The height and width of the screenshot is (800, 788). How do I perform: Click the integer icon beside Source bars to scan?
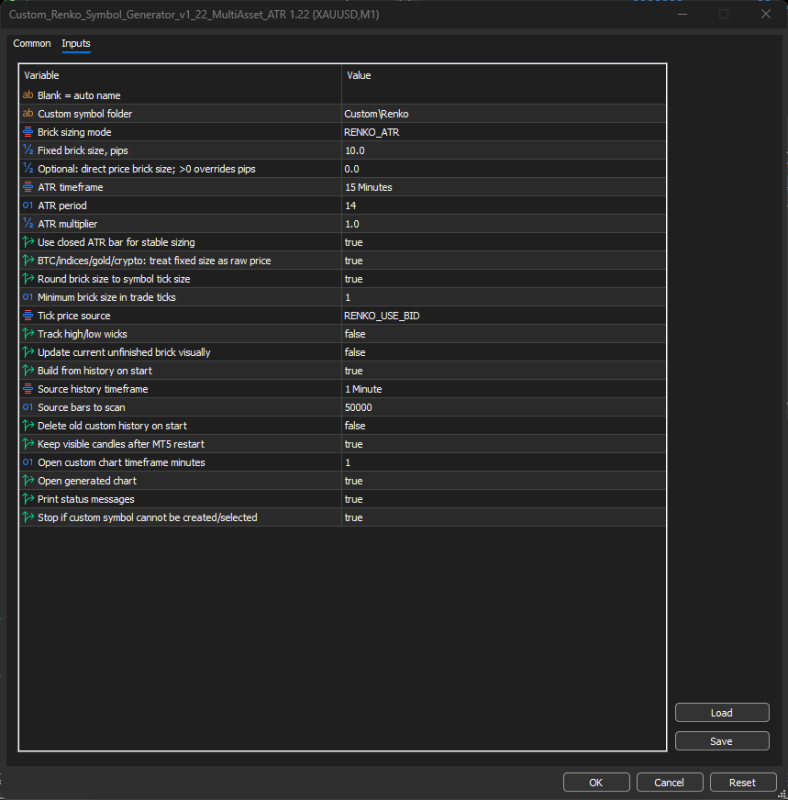tap(28, 407)
